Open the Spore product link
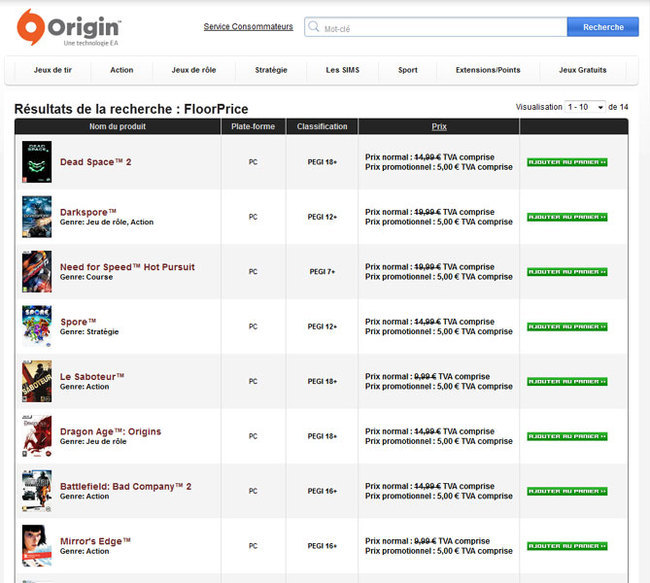The width and height of the screenshot is (650, 583). (78, 321)
